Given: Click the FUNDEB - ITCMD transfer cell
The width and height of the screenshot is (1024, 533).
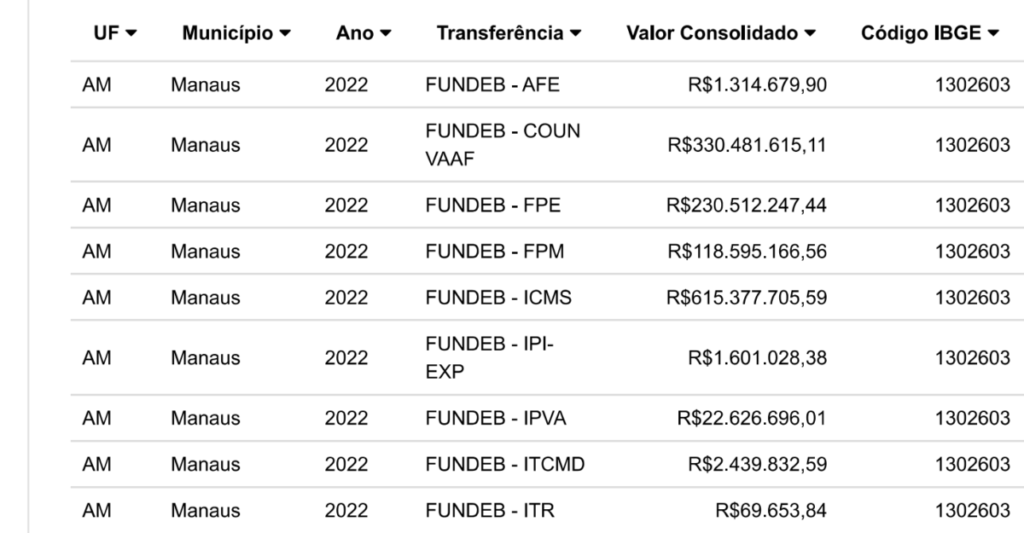Looking at the screenshot, I should [x=505, y=463].
